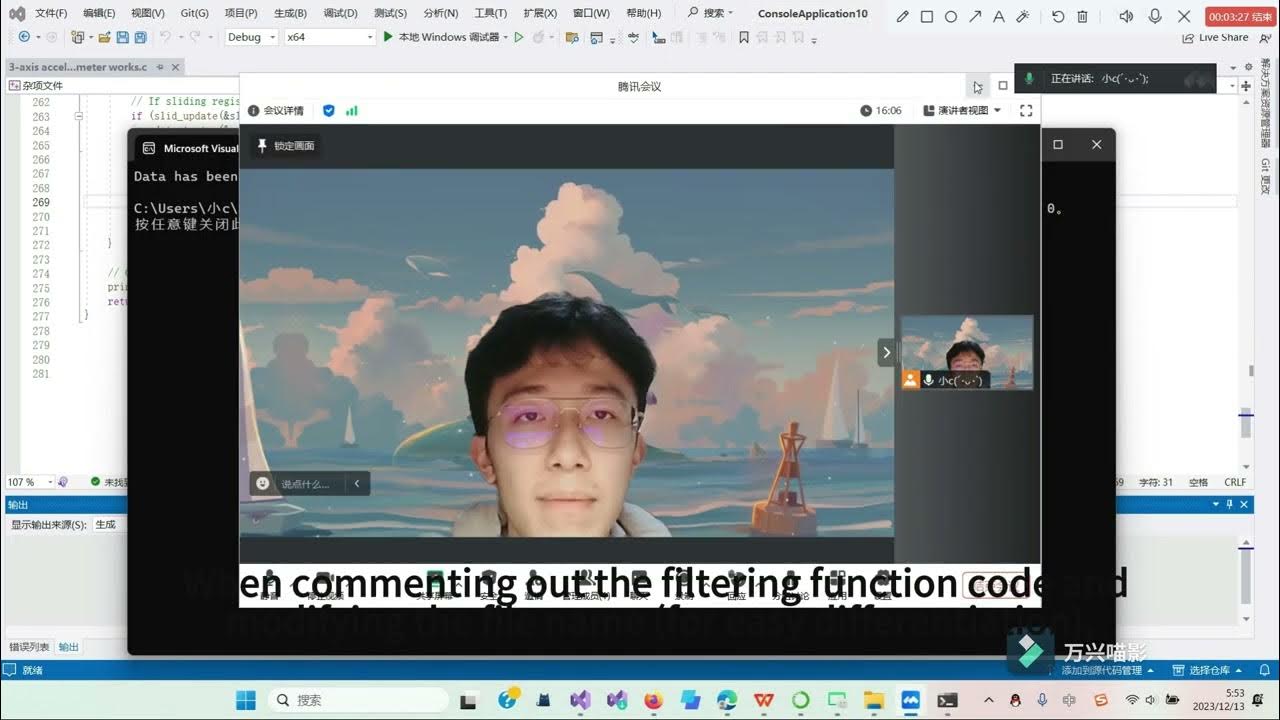The image size is (1280, 720).
Task: Click the 搜索 box in Visual Studio title bar
Action: (711, 13)
